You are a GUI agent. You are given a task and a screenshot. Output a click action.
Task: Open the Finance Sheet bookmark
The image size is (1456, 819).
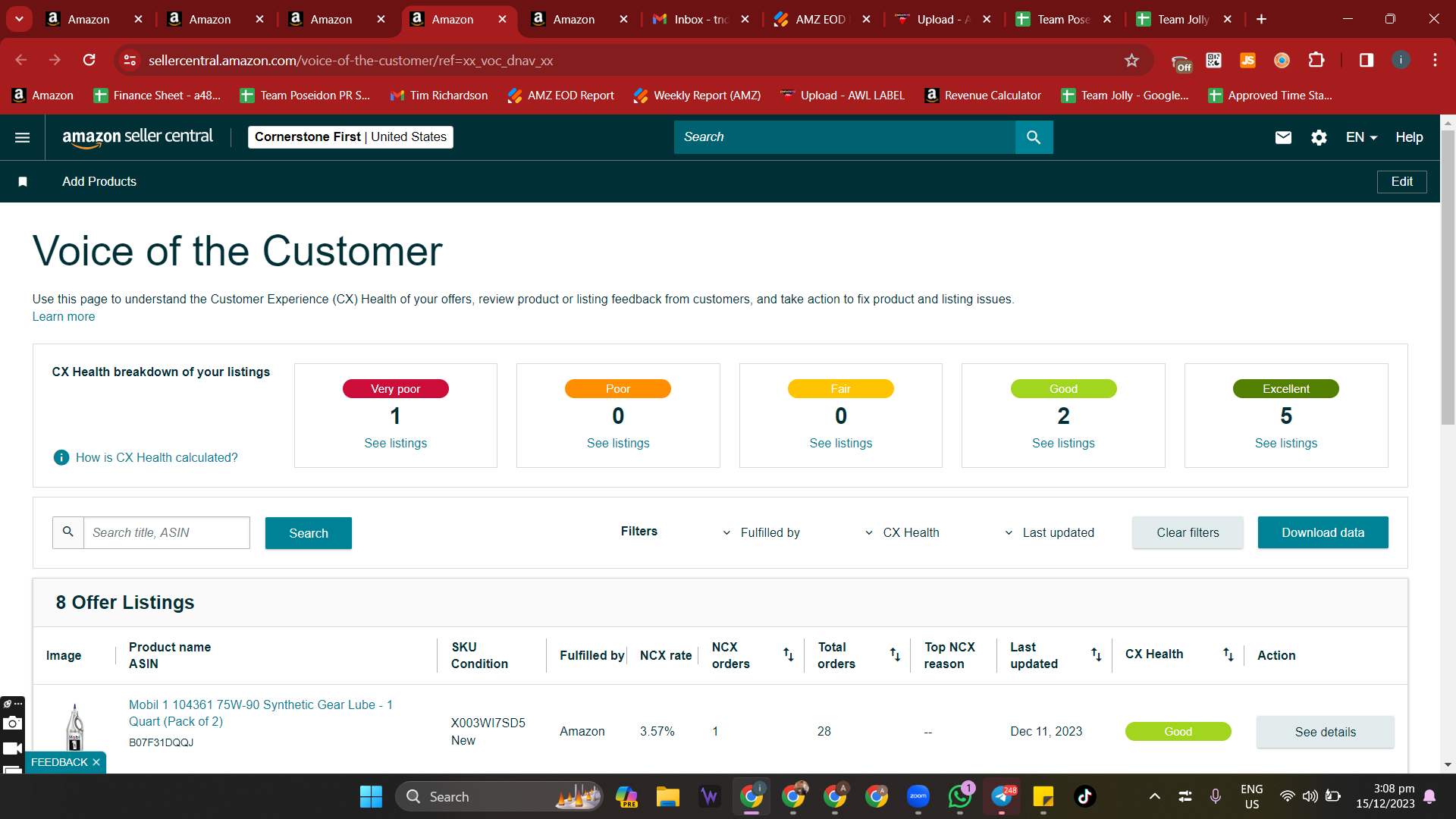pyautogui.click(x=157, y=95)
